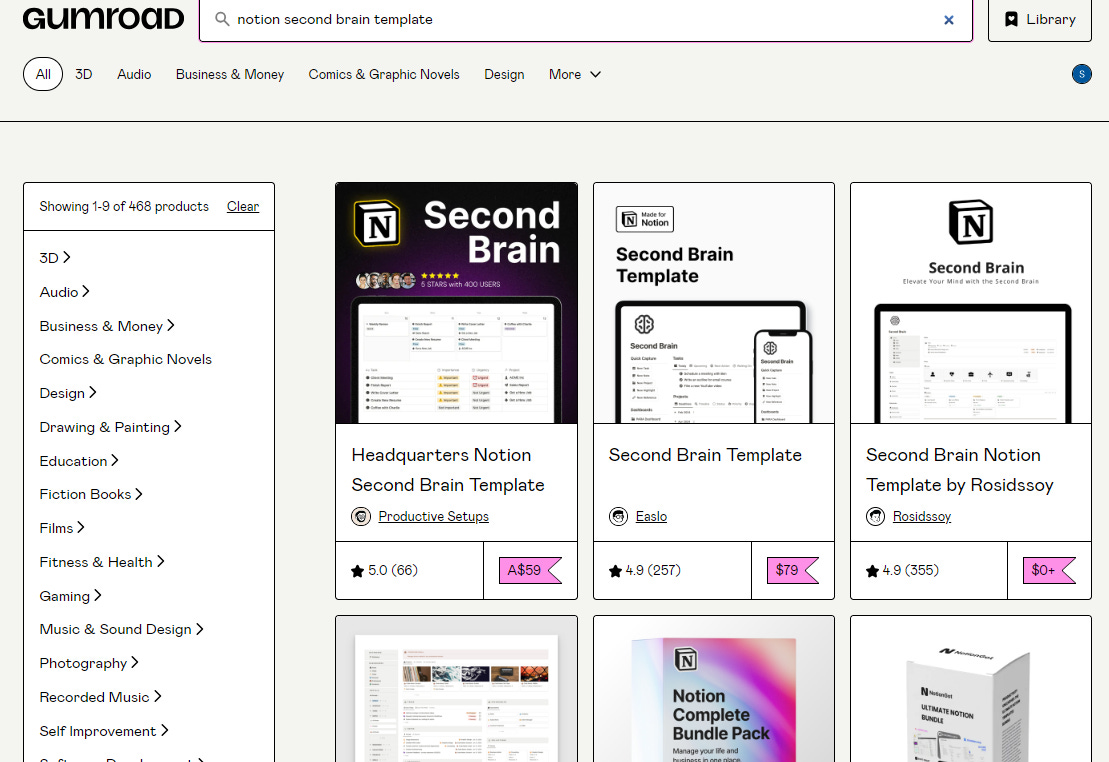Expand the Design sidebar category

pyautogui.click(x=68, y=393)
